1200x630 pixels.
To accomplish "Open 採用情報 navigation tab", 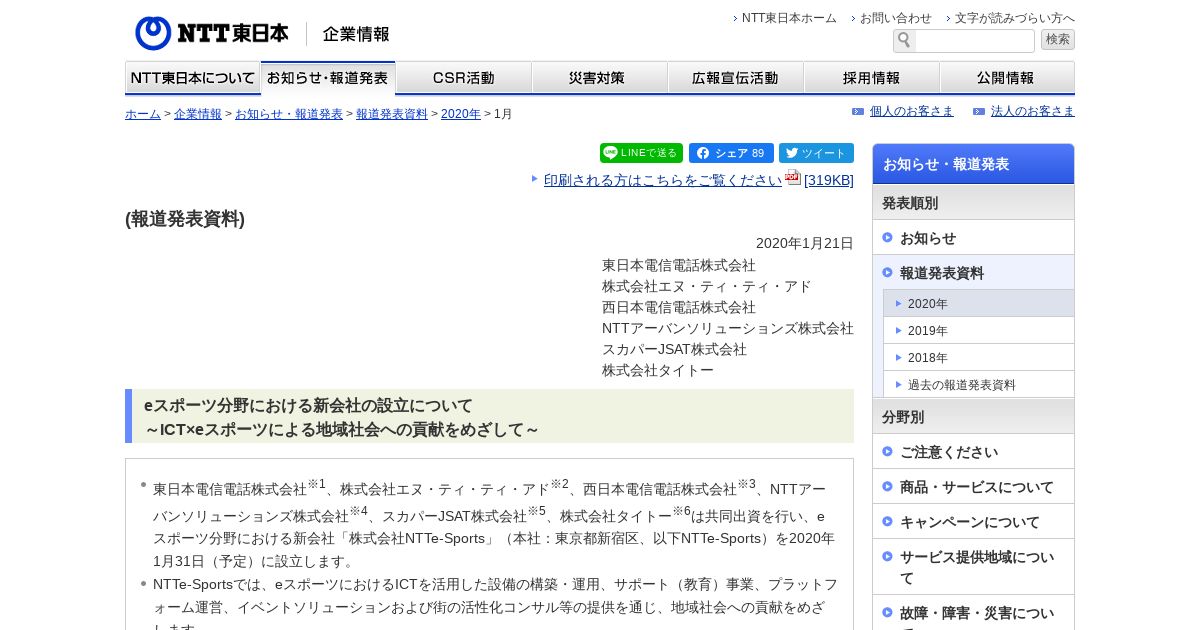I will tap(872, 77).
